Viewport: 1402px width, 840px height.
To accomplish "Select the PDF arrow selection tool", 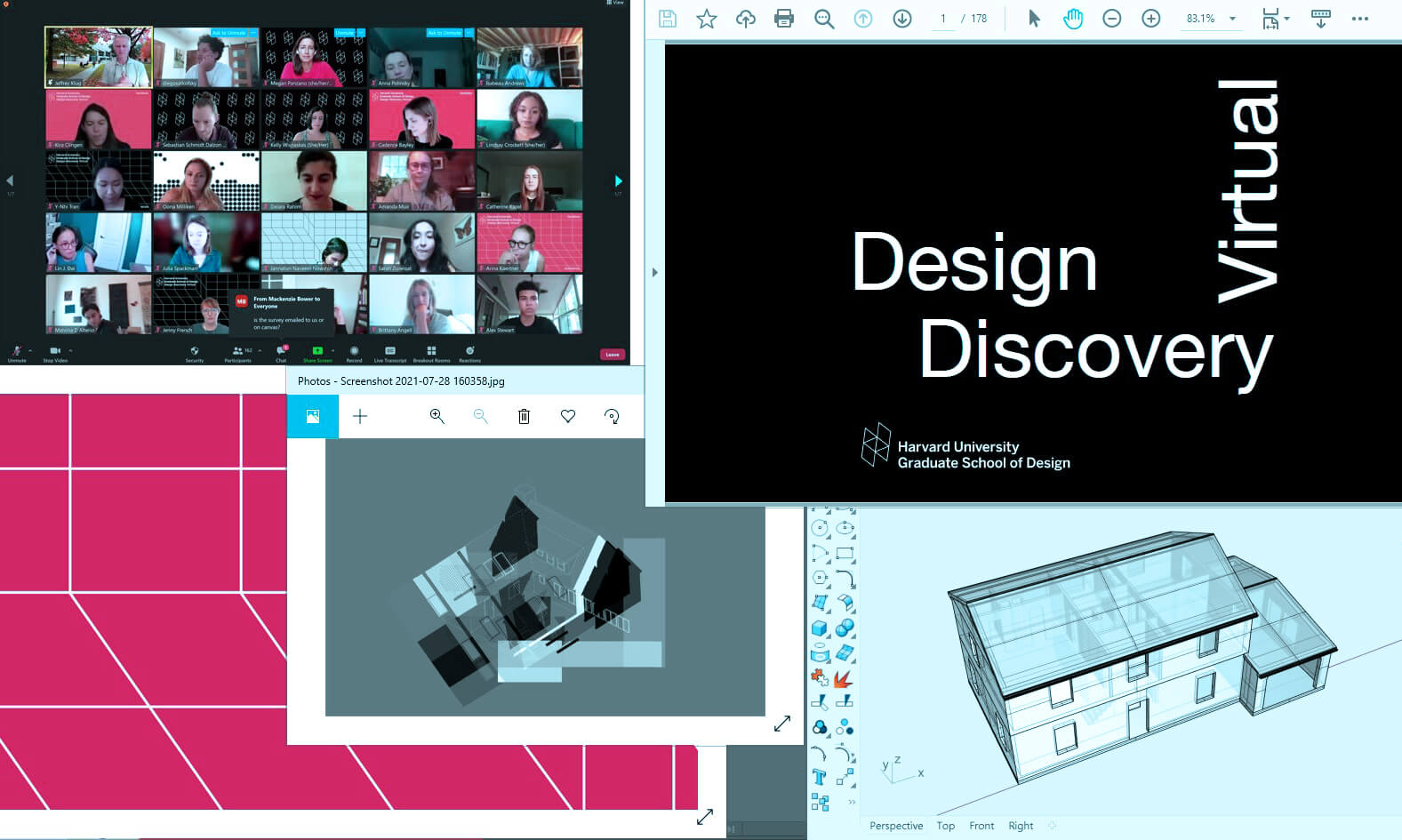I will click(1034, 19).
